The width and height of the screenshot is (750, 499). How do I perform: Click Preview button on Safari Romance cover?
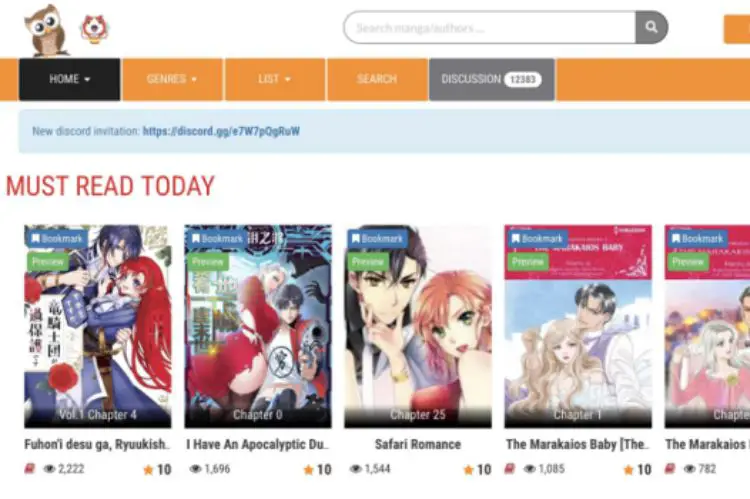(x=368, y=262)
